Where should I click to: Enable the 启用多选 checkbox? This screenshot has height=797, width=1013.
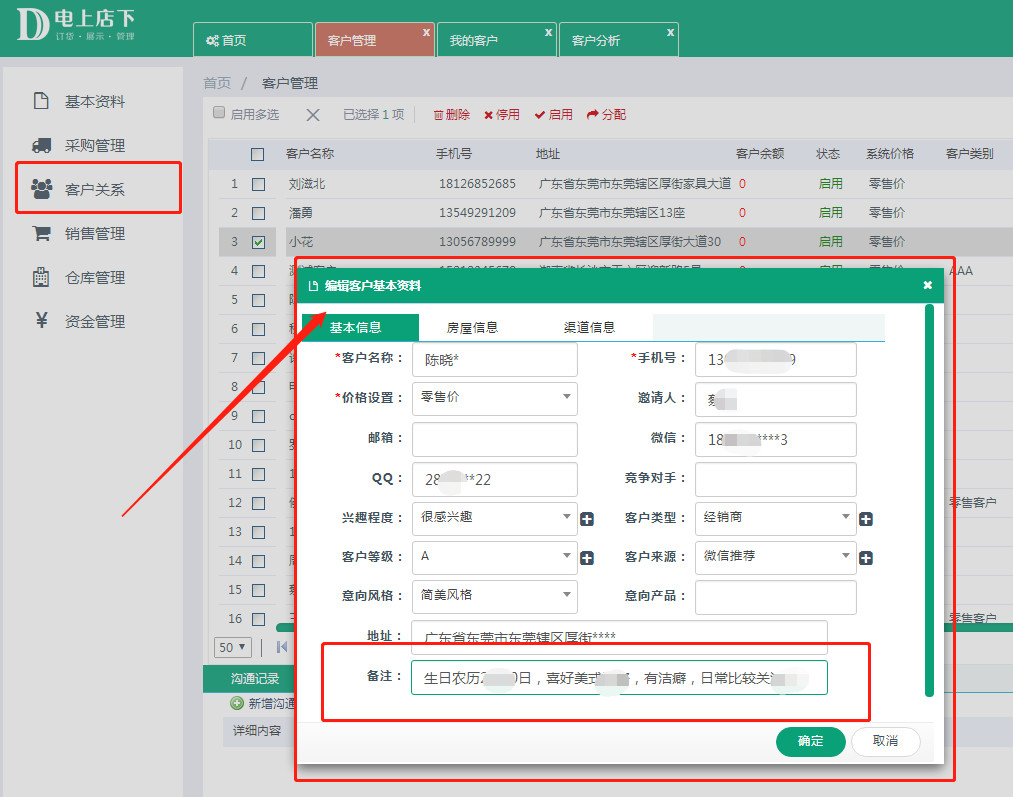219,113
